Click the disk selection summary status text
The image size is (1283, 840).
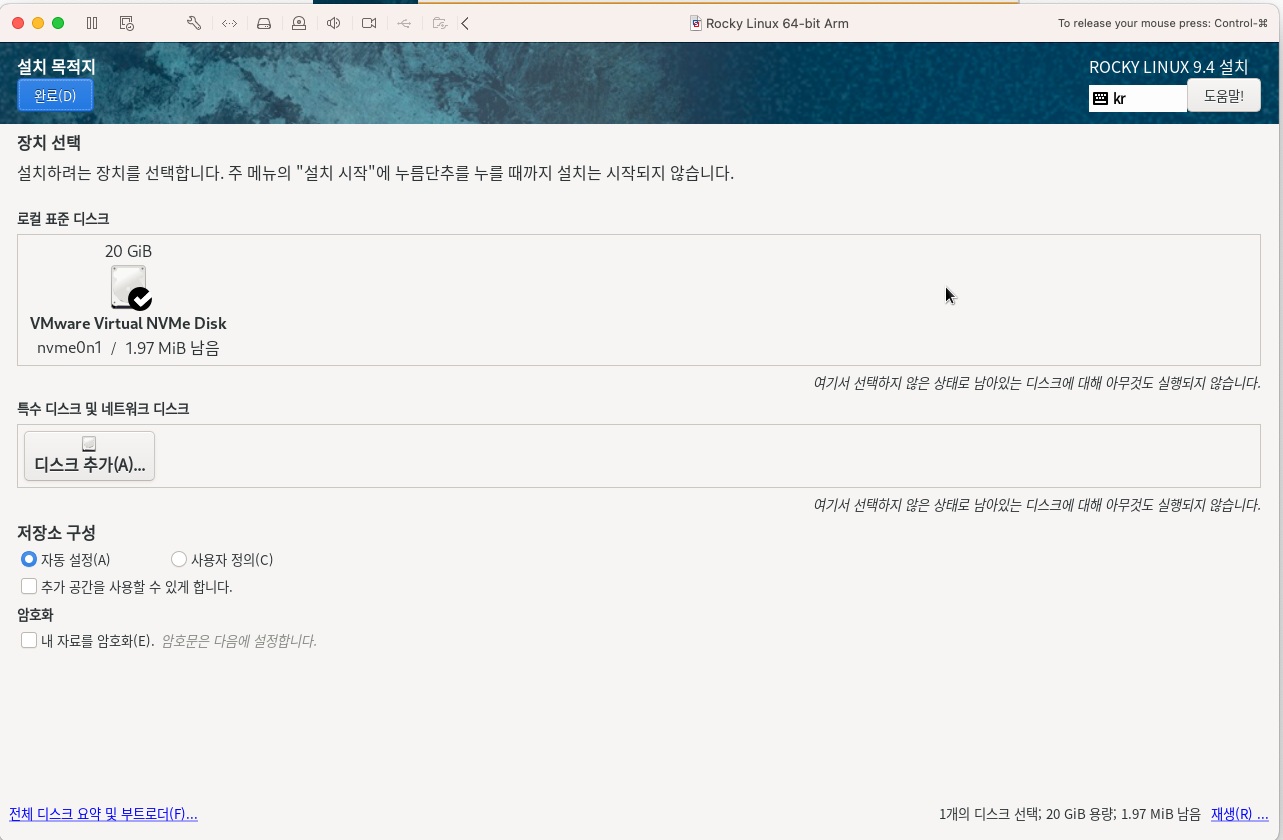pos(1070,814)
